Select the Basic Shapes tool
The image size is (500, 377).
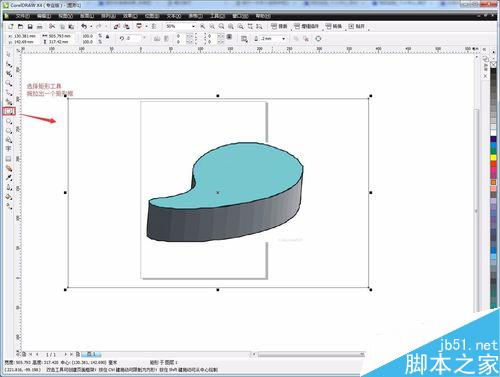click(9, 140)
